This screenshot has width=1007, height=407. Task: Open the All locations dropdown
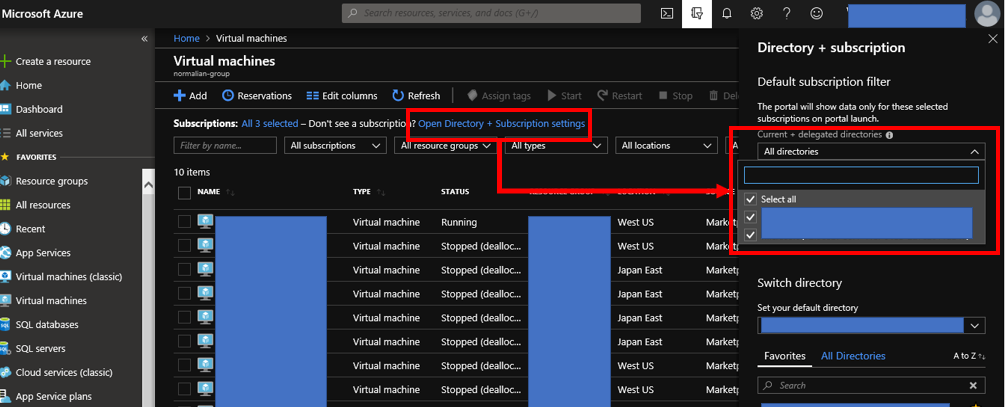(667, 146)
